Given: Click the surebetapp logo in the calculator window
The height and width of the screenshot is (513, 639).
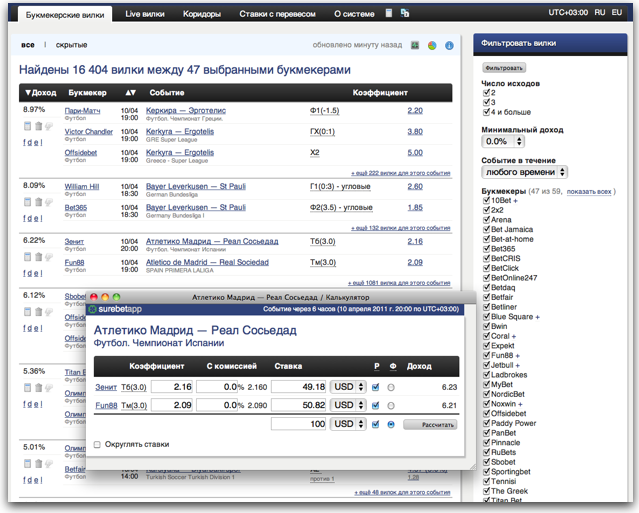Looking at the screenshot, I should (115, 309).
